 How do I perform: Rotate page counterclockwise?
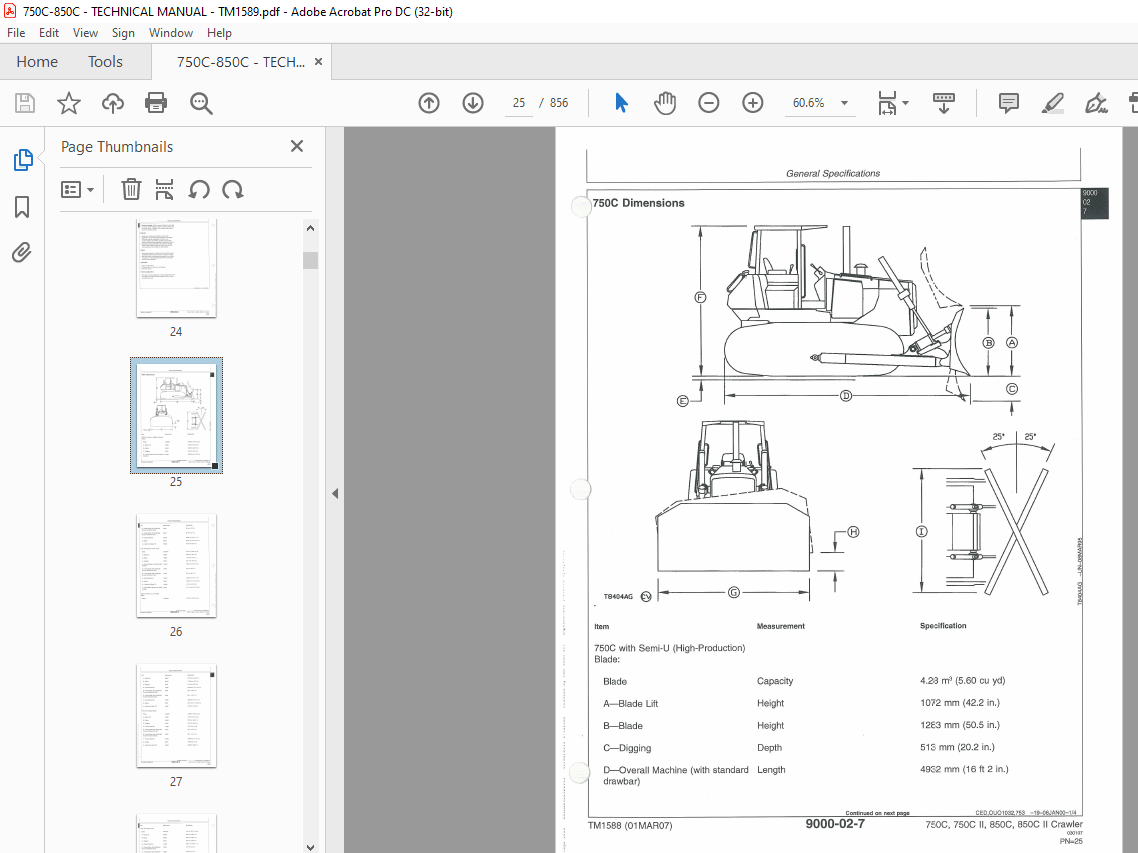(199, 189)
